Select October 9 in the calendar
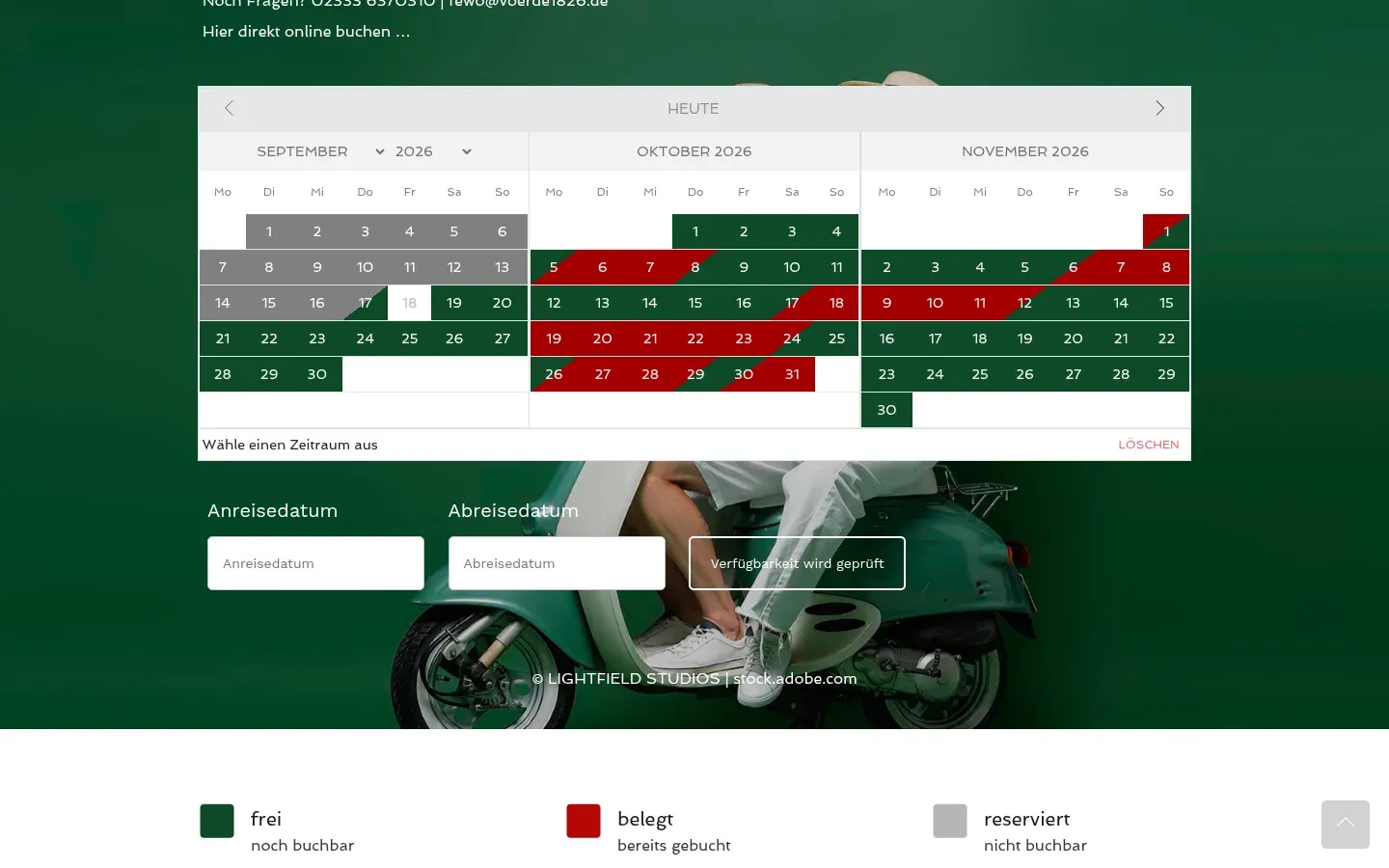Viewport: 1389px width, 868px height. [744, 267]
